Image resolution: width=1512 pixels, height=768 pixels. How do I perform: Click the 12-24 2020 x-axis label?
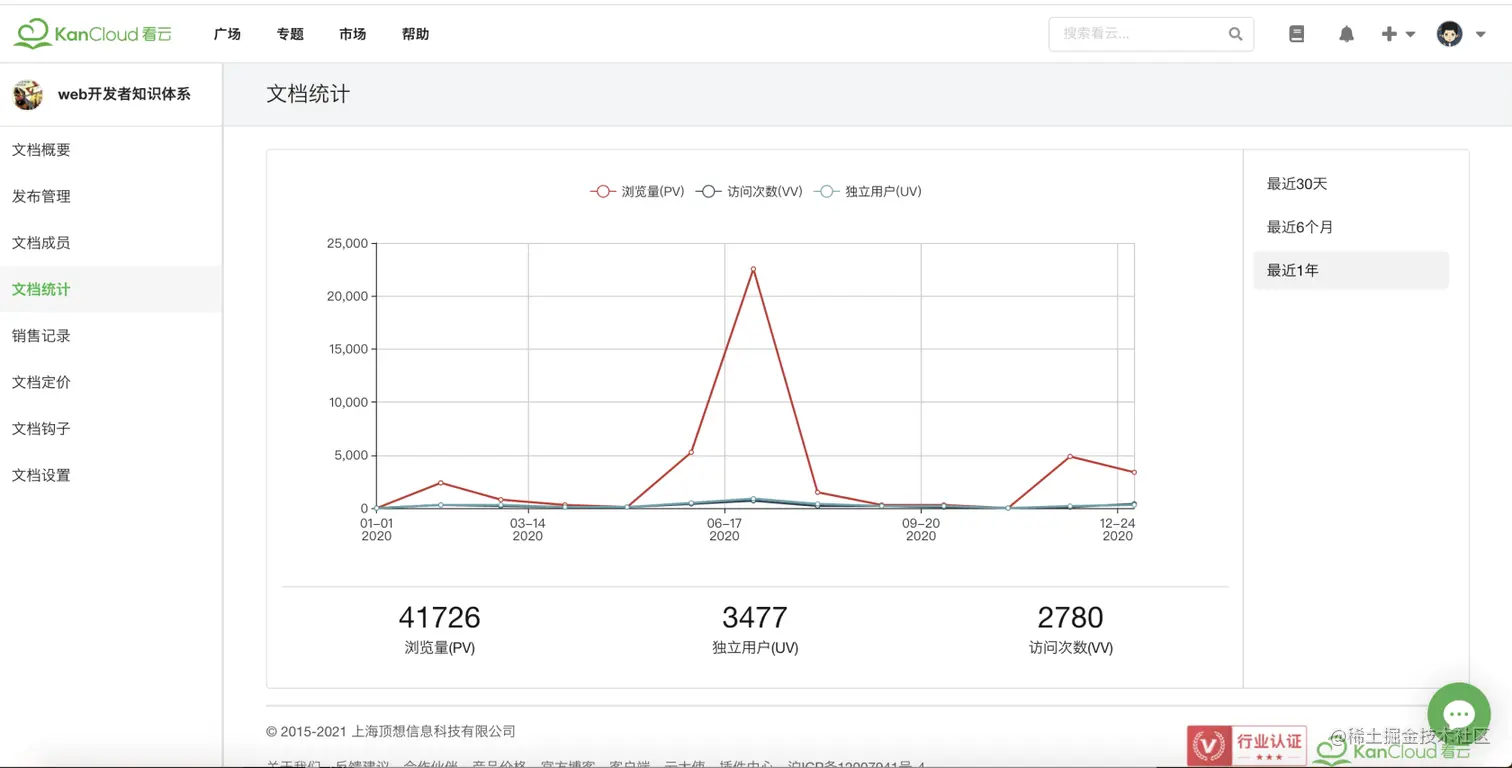(1117, 529)
